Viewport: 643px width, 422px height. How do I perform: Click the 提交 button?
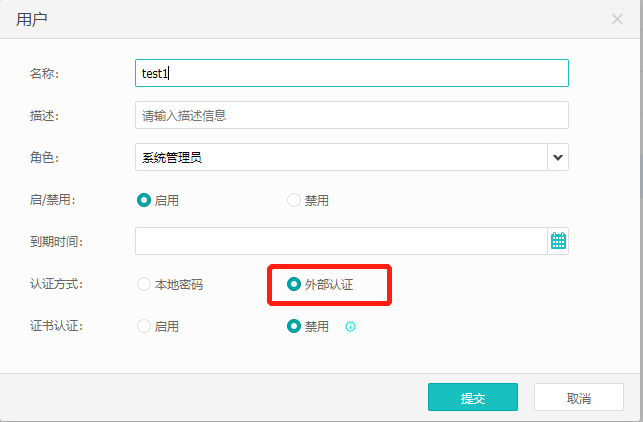[472, 397]
